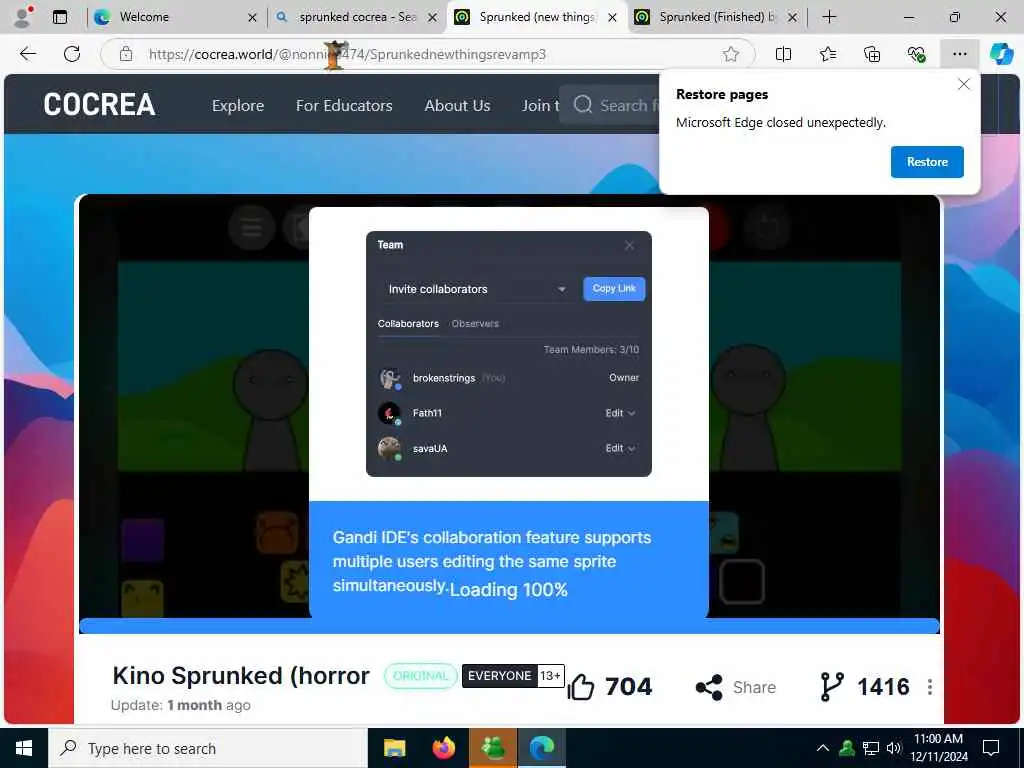
Task: Click the Kino Sprunked project title
Action: click(241, 675)
